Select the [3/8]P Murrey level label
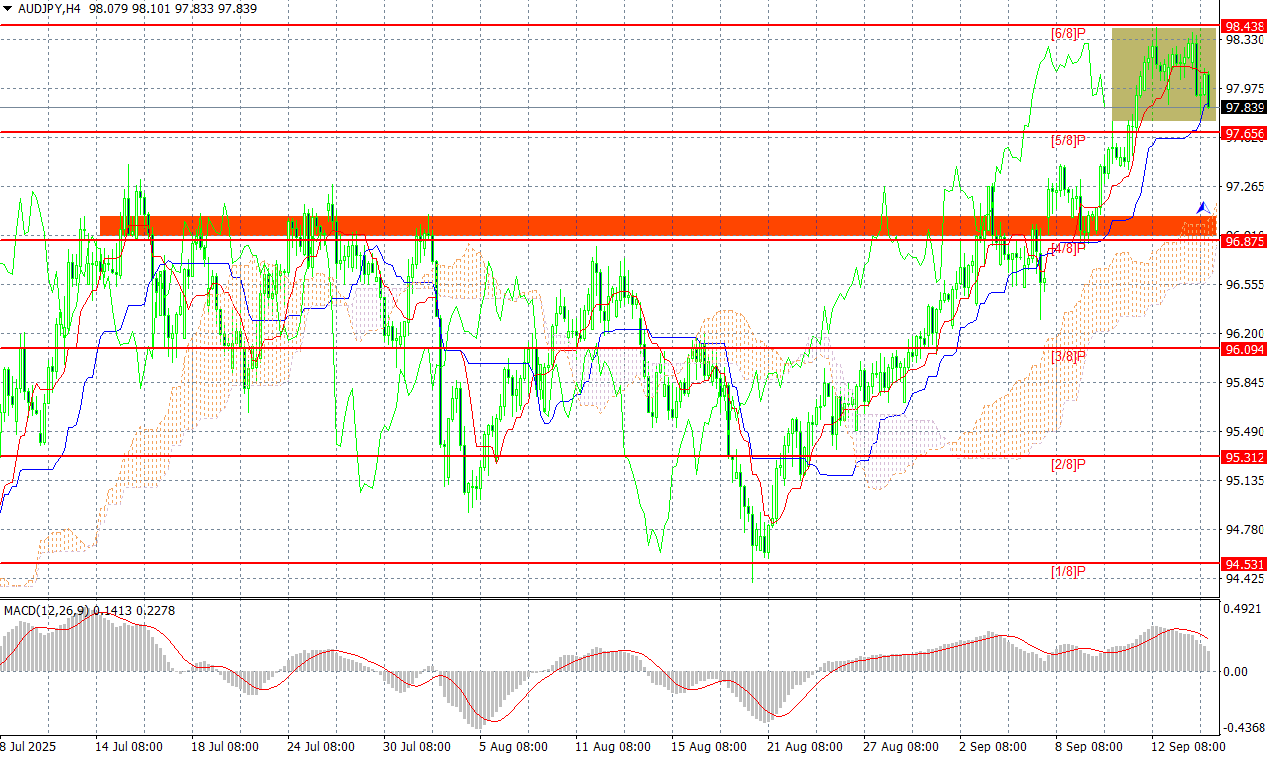1267x757 pixels. pos(1068,356)
